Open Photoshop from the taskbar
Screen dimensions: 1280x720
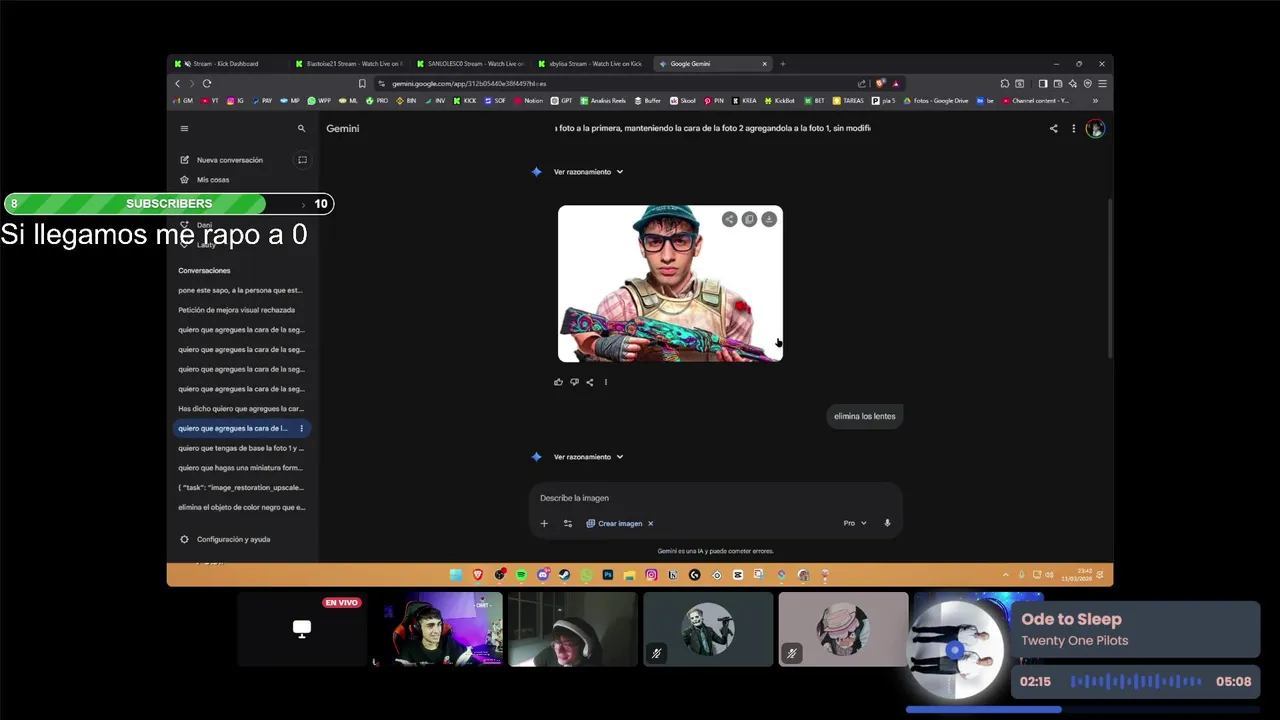607,575
